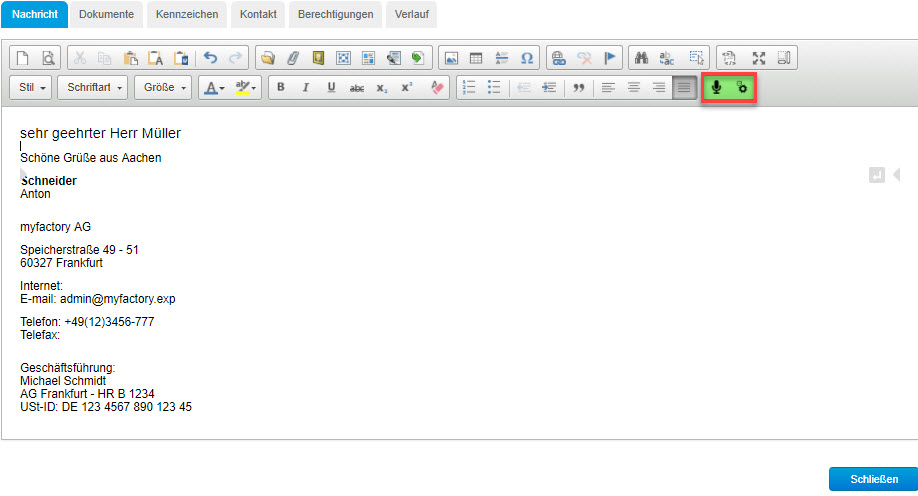Toggle subscript formatting
Image resolution: width=918 pixels, height=496 pixels.
pyautogui.click(x=382, y=88)
